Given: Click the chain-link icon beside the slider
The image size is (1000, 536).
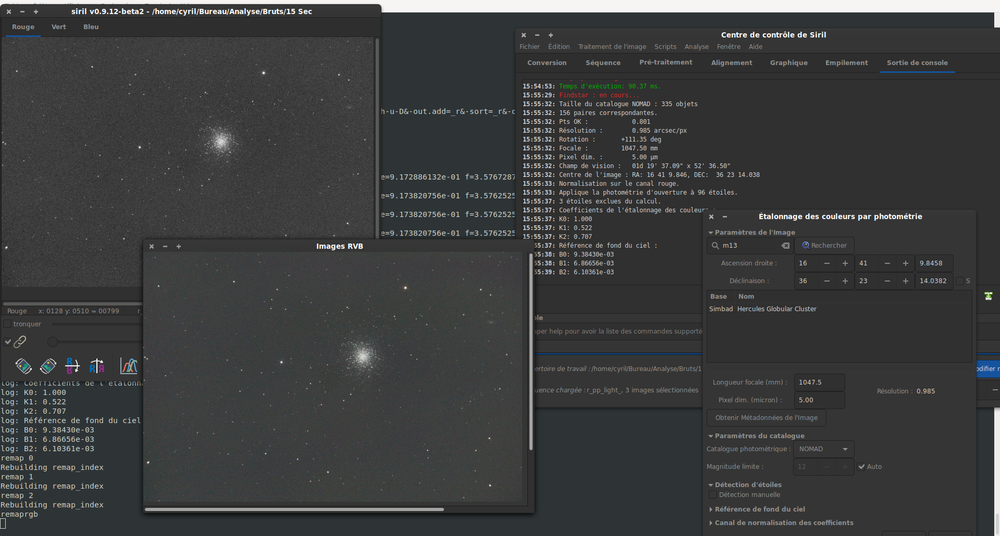Looking at the screenshot, I should (x=20, y=342).
